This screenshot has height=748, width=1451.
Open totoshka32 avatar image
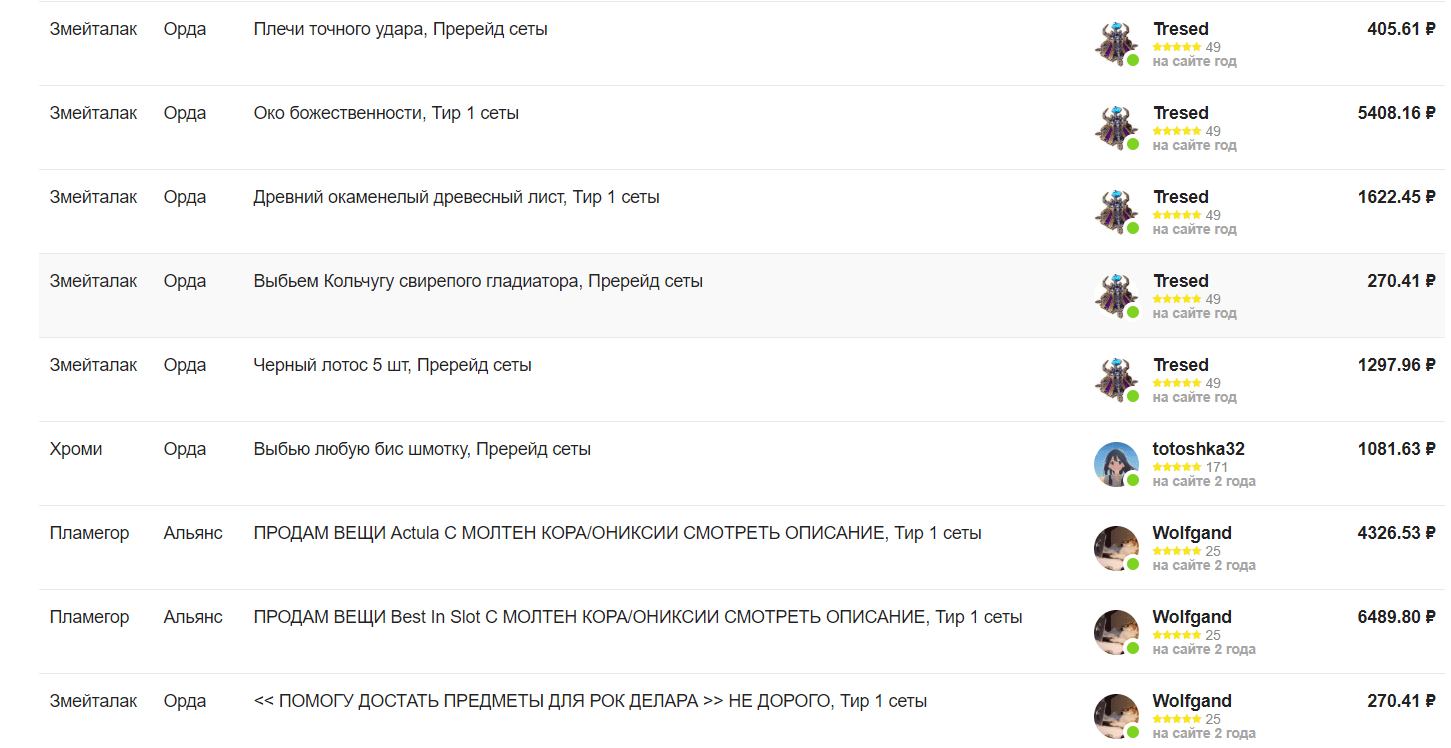(1116, 464)
